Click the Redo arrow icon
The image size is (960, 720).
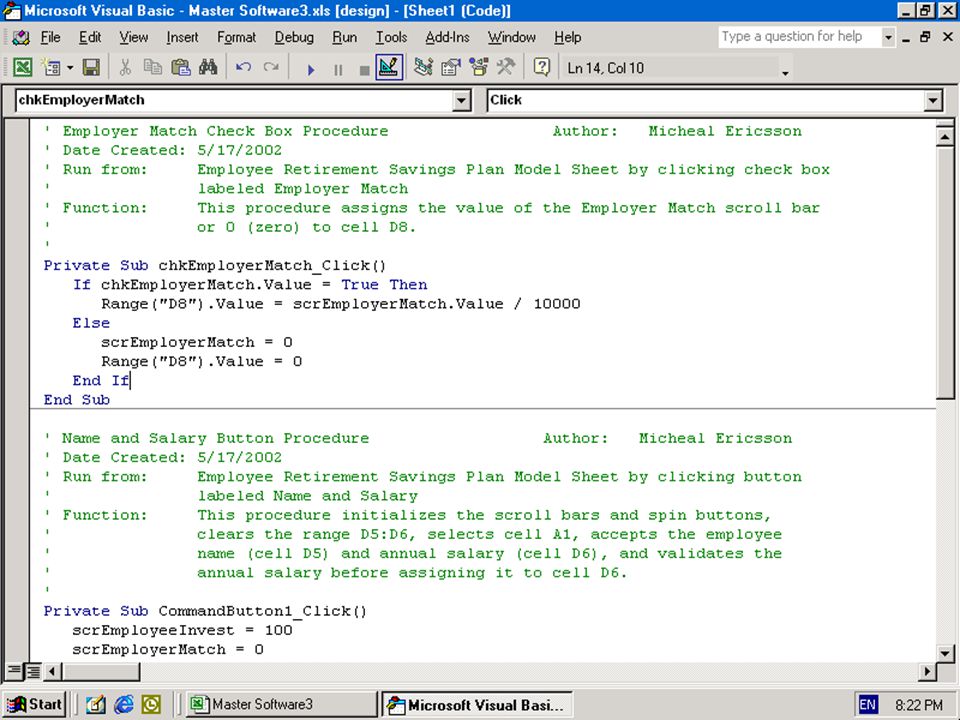coord(271,67)
